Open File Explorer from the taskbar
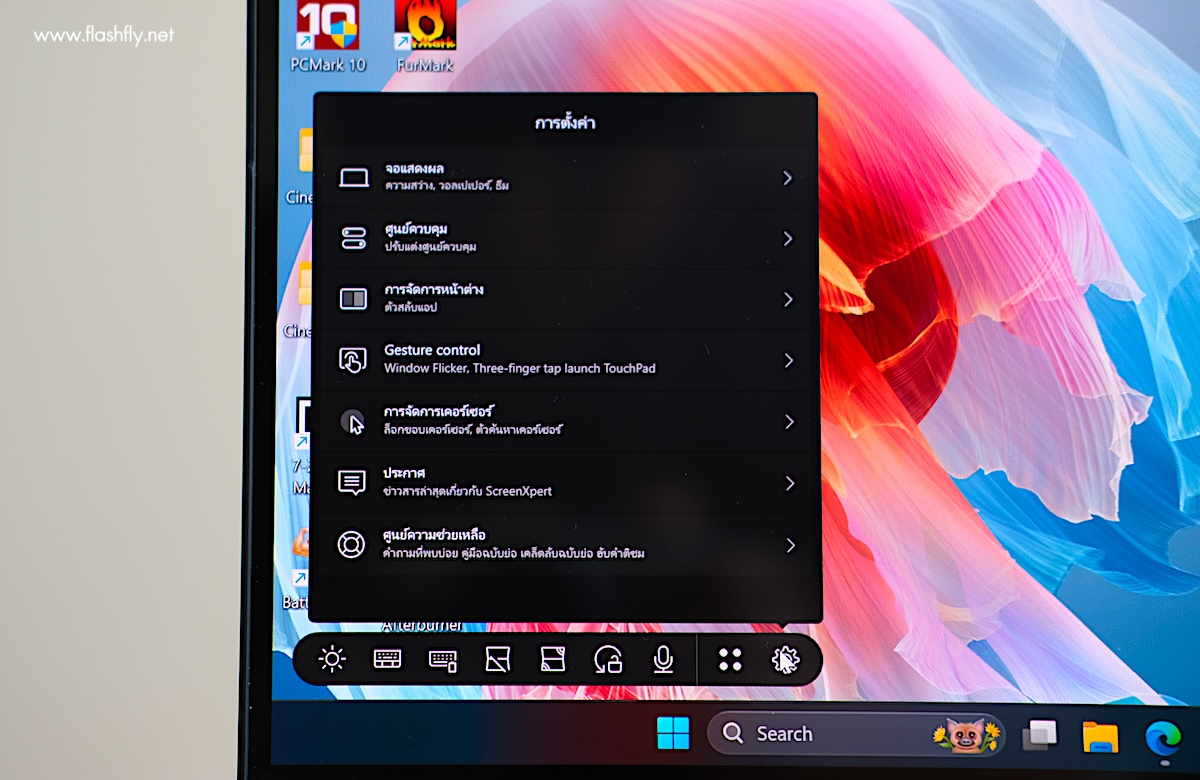 pos(1100,737)
